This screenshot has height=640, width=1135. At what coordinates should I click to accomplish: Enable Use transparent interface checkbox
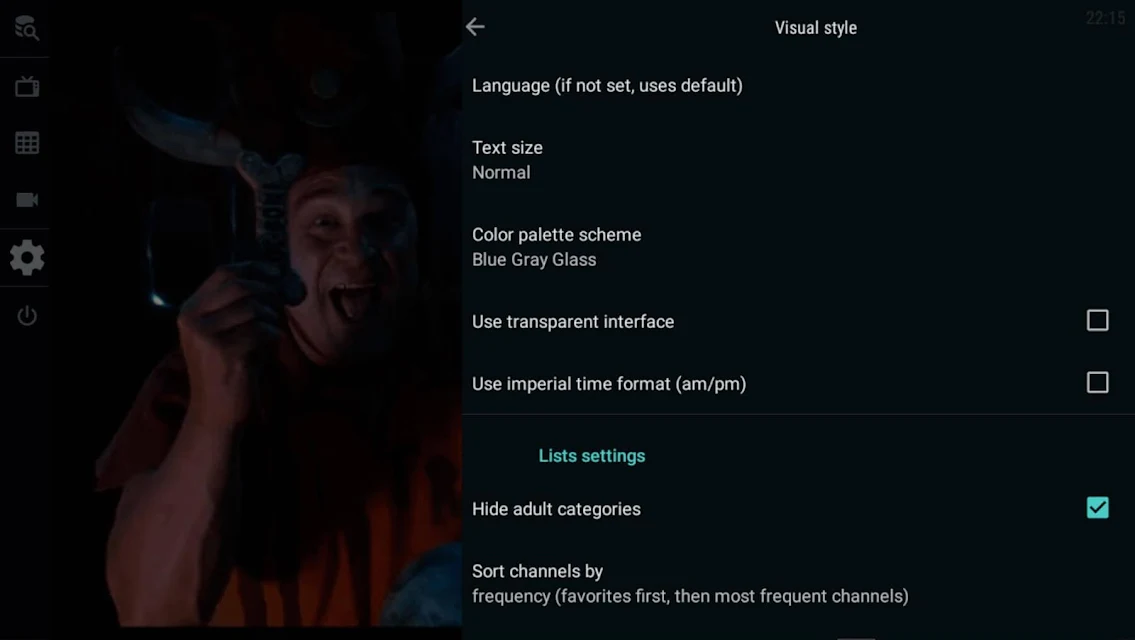point(1097,320)
